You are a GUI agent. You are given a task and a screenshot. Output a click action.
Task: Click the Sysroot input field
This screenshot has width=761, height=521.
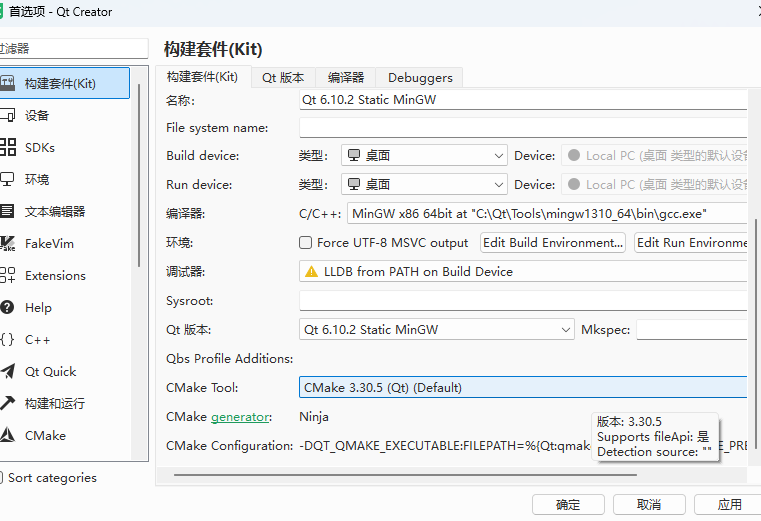[x=523, y=301]
